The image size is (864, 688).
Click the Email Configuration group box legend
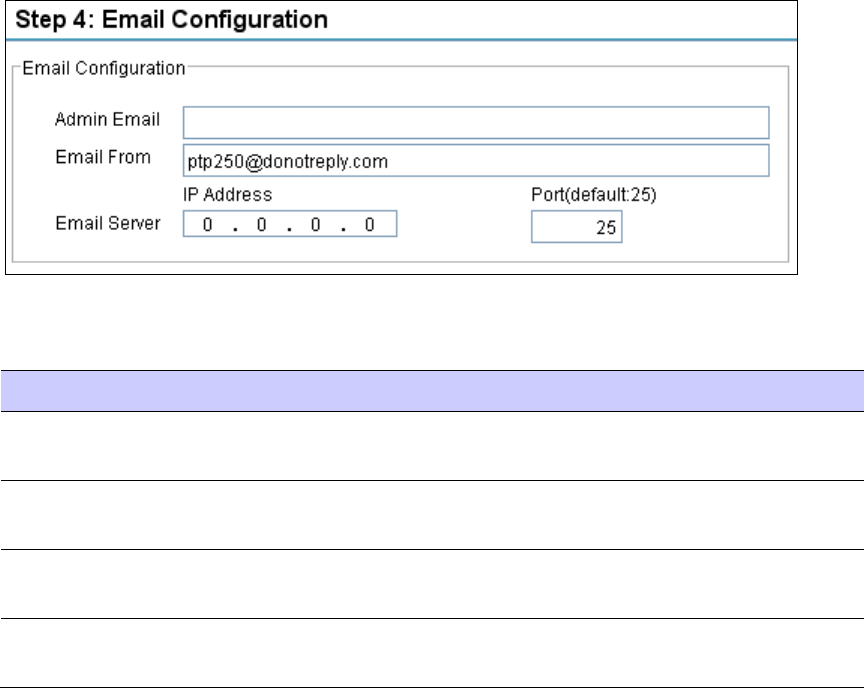[x=104, y=68]
